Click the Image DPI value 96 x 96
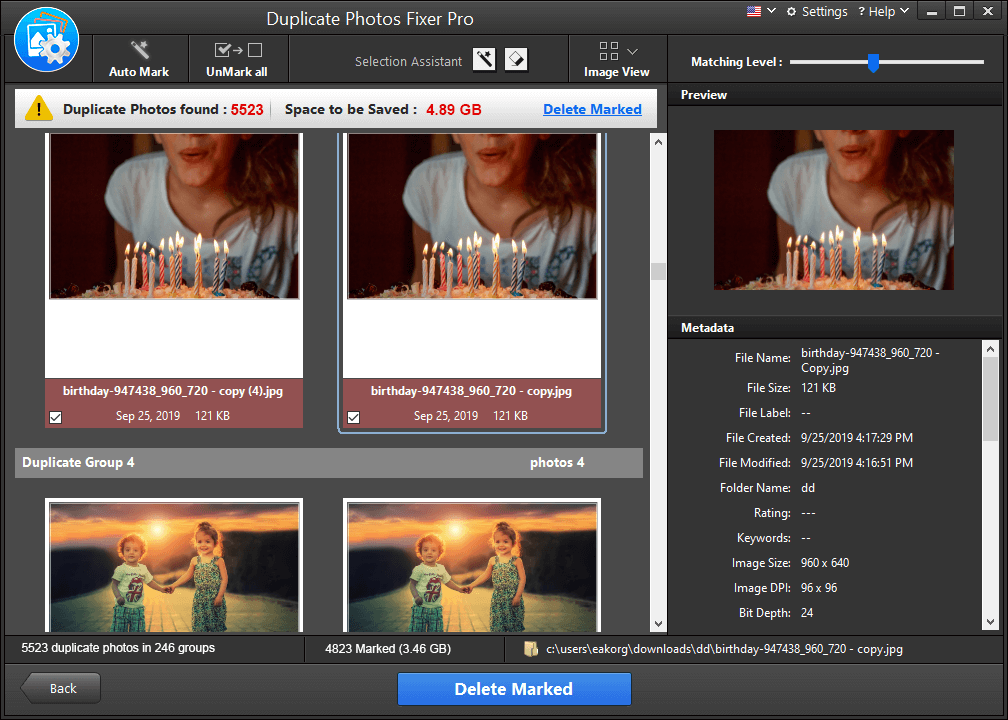 pyautogui.click(x=819, y=588)
